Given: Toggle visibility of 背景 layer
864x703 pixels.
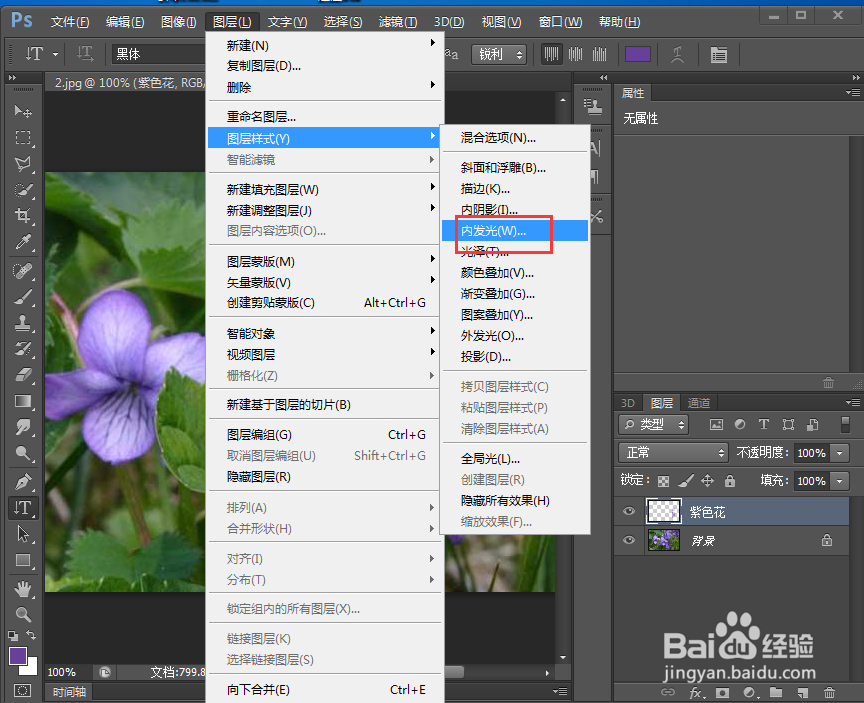Looking at the screenshot, I should 629,540.
